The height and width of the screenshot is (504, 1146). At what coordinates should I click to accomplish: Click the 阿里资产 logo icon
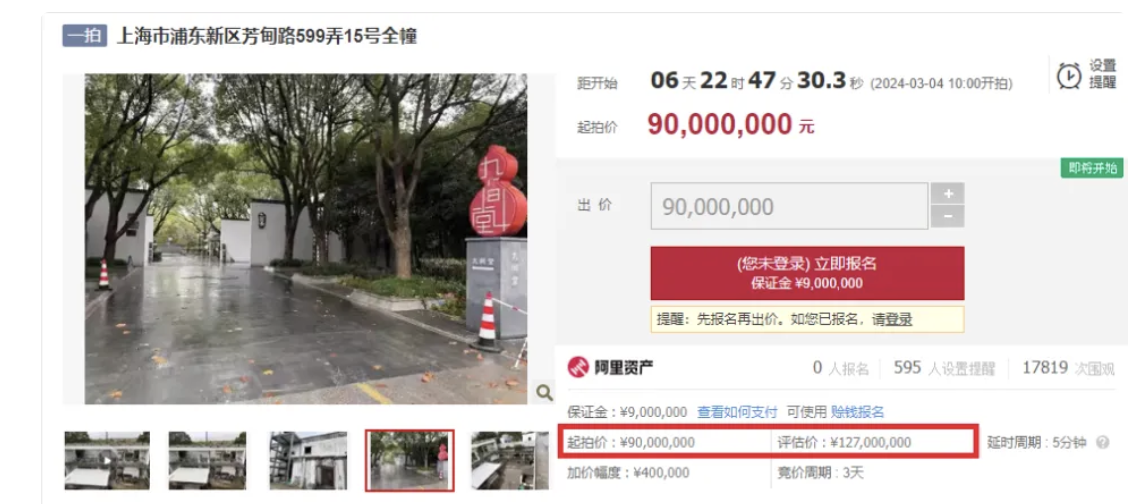(578, 367)
